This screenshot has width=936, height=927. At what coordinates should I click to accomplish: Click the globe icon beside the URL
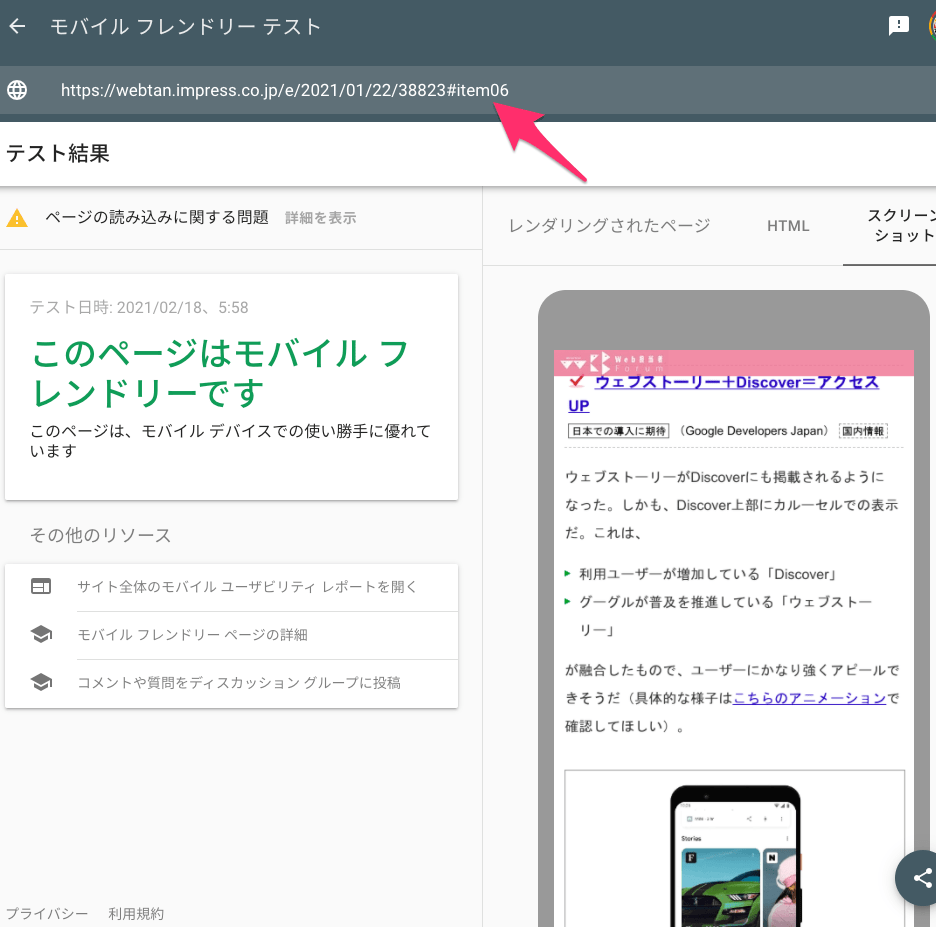17,90
